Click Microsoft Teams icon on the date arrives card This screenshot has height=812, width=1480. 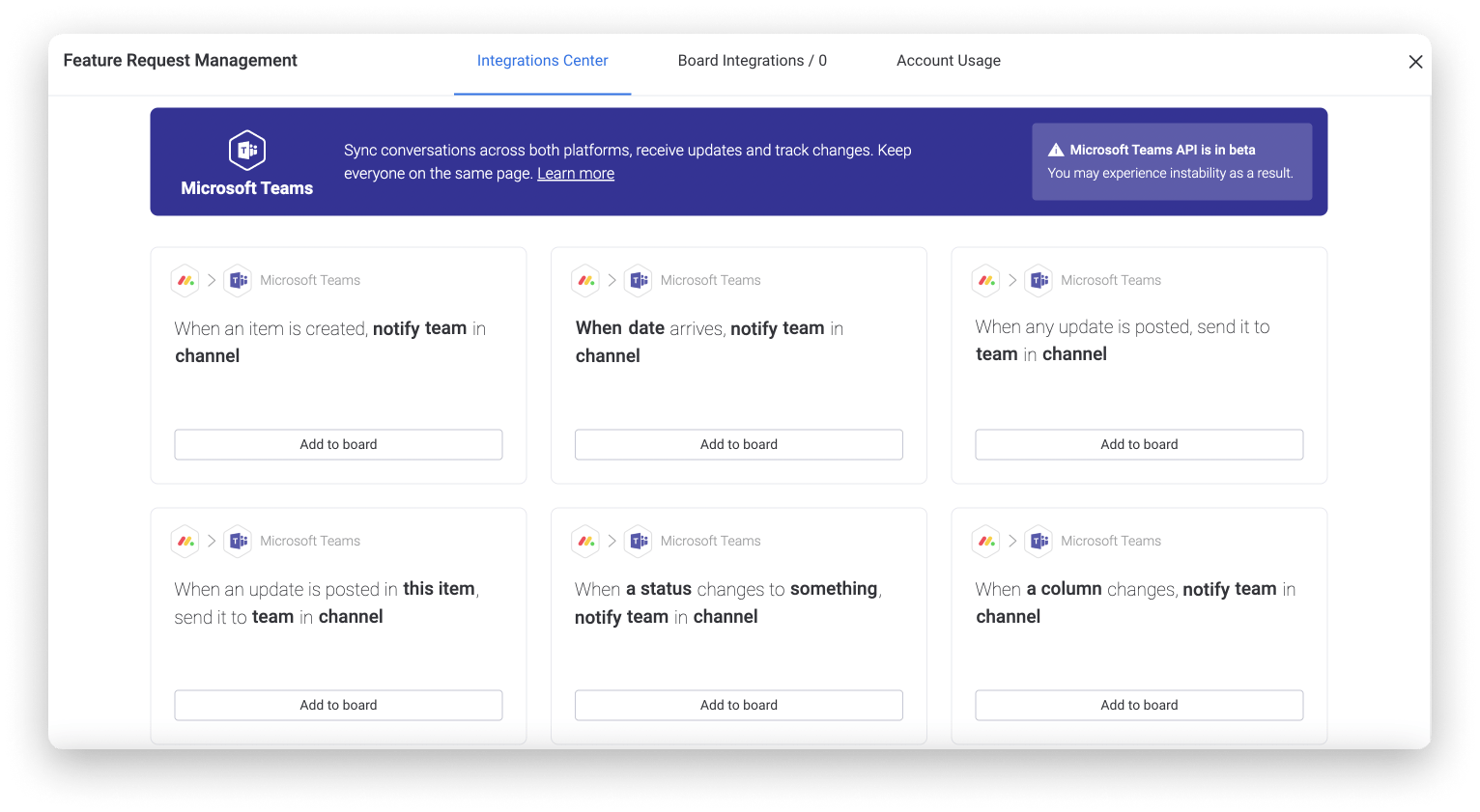coord(639,280)
